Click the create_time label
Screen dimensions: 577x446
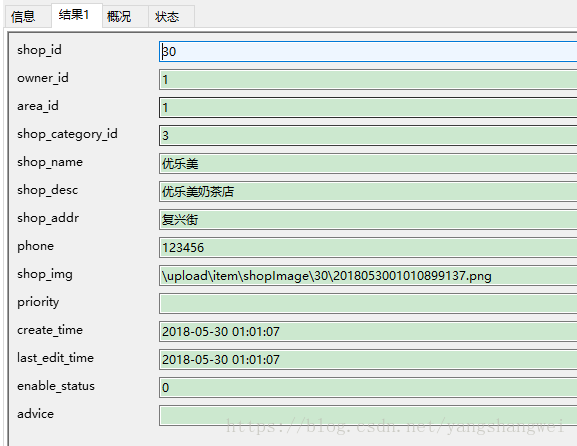50,330
